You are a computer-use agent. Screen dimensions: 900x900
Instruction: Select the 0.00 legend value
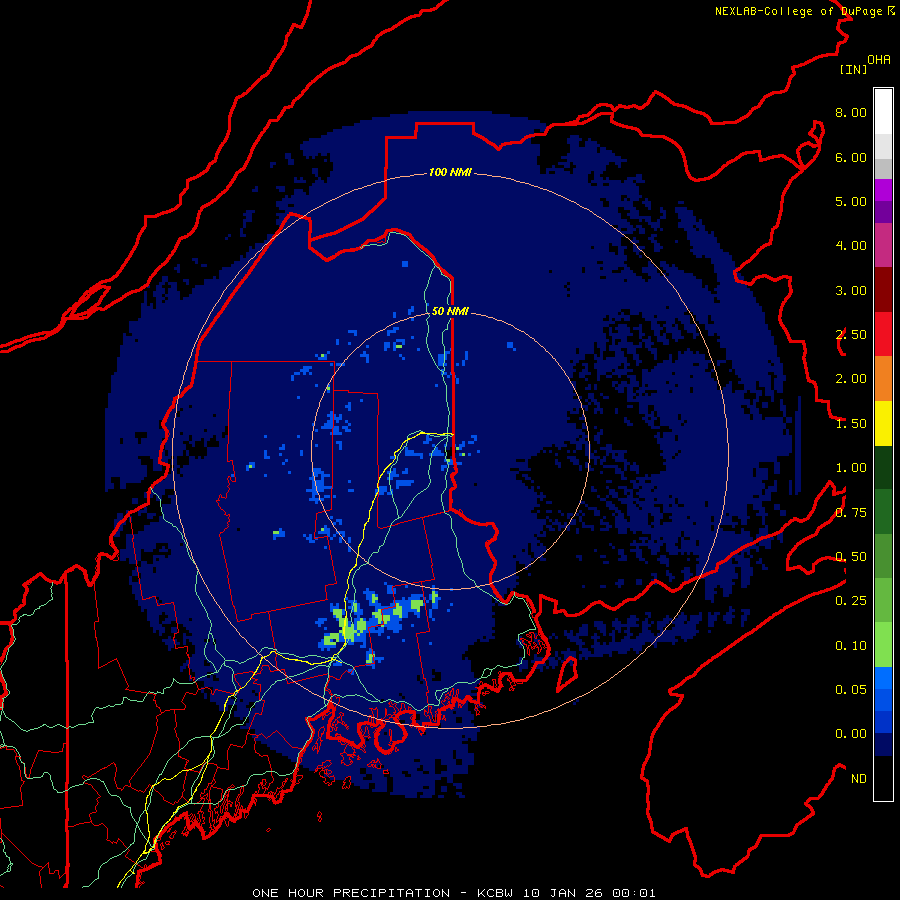pos(851,734)
